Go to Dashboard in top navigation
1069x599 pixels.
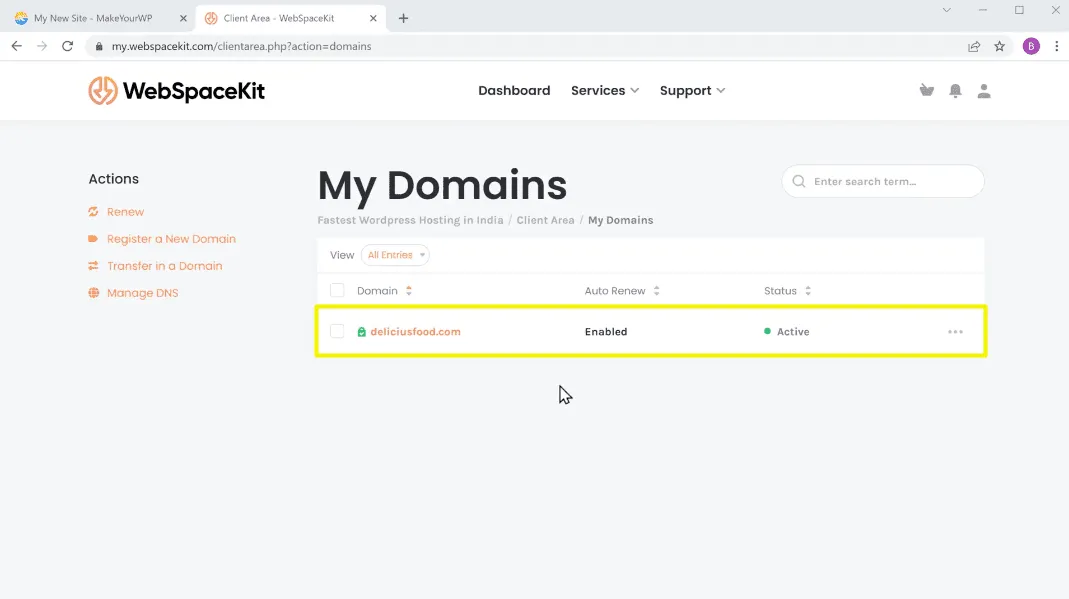pos(514,91)
